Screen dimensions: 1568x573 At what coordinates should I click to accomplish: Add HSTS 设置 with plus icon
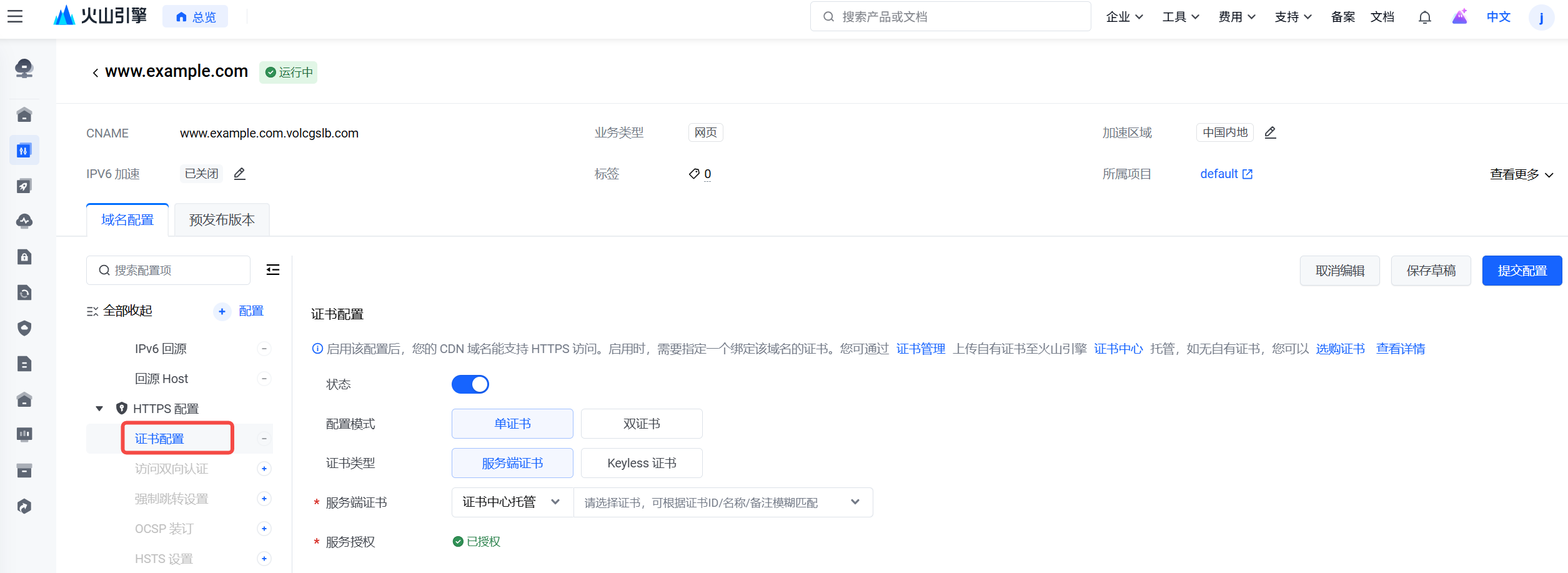click(264, 559)
